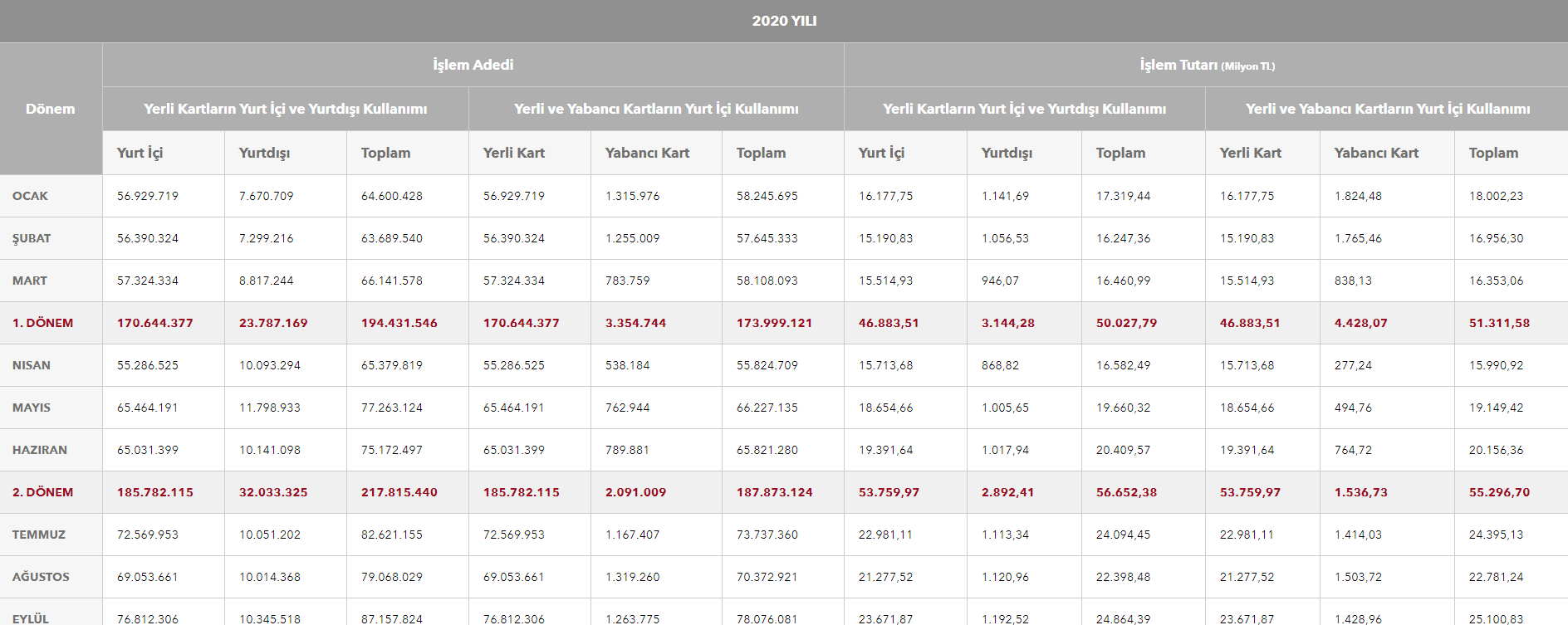Click value 19.149,42 in MAYIS row
Screen dimensions: 1568x625
pyautogui.click(x=1497, y=408)
